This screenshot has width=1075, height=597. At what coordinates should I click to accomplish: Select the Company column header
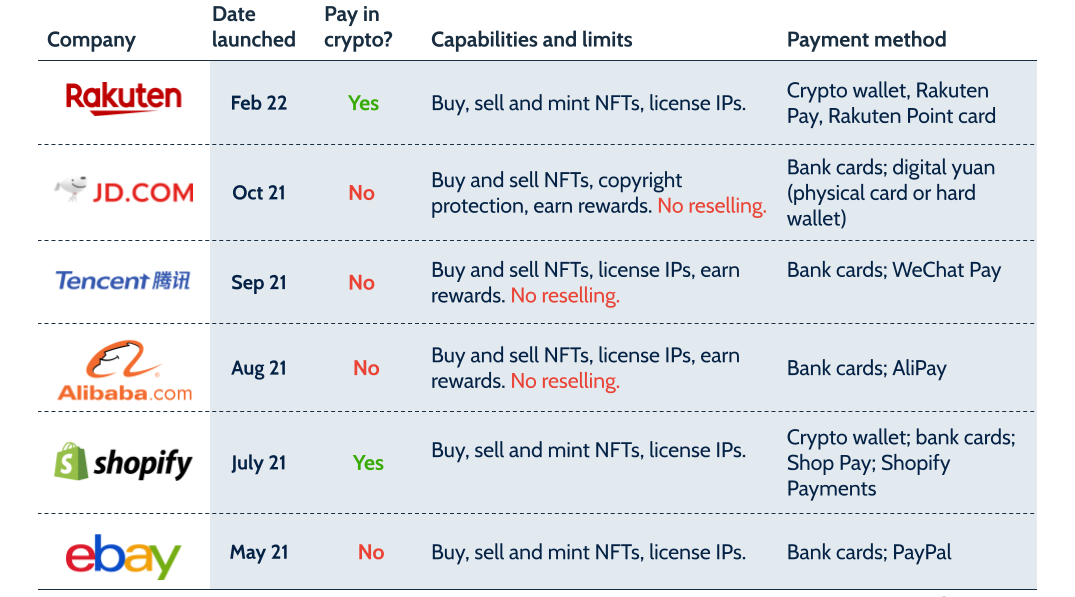pos(91,40)
